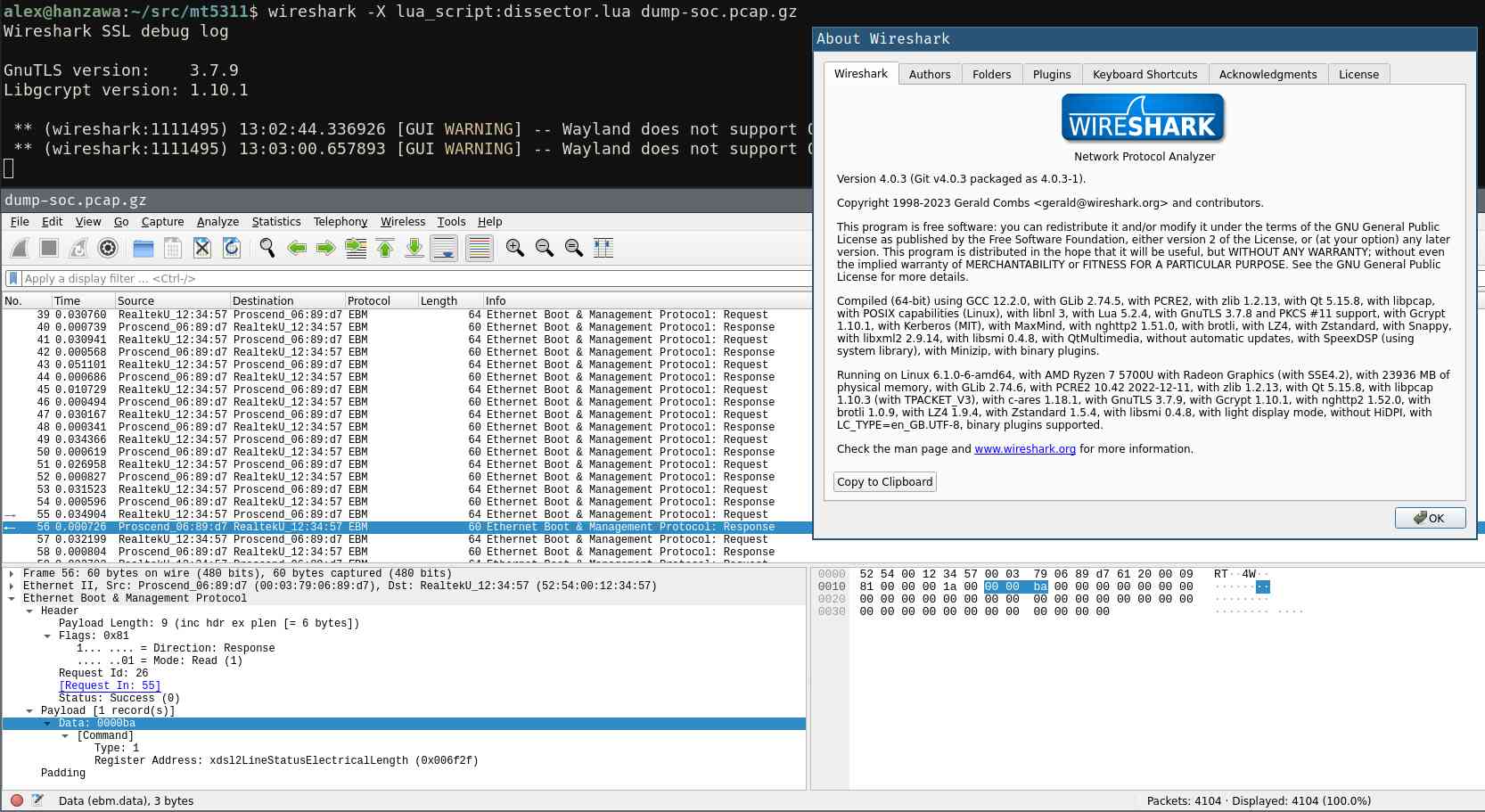
Task: Collapse the Payload [1 record(s)] node
Action: click(29, 711)
